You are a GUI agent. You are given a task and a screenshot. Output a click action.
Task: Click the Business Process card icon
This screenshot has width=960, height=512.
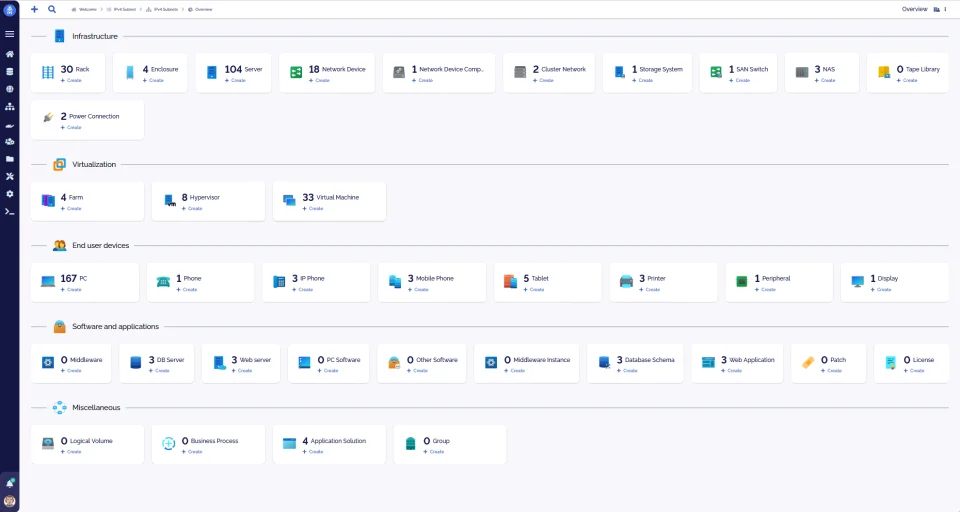pyautogui.click(x=168, y=443)
